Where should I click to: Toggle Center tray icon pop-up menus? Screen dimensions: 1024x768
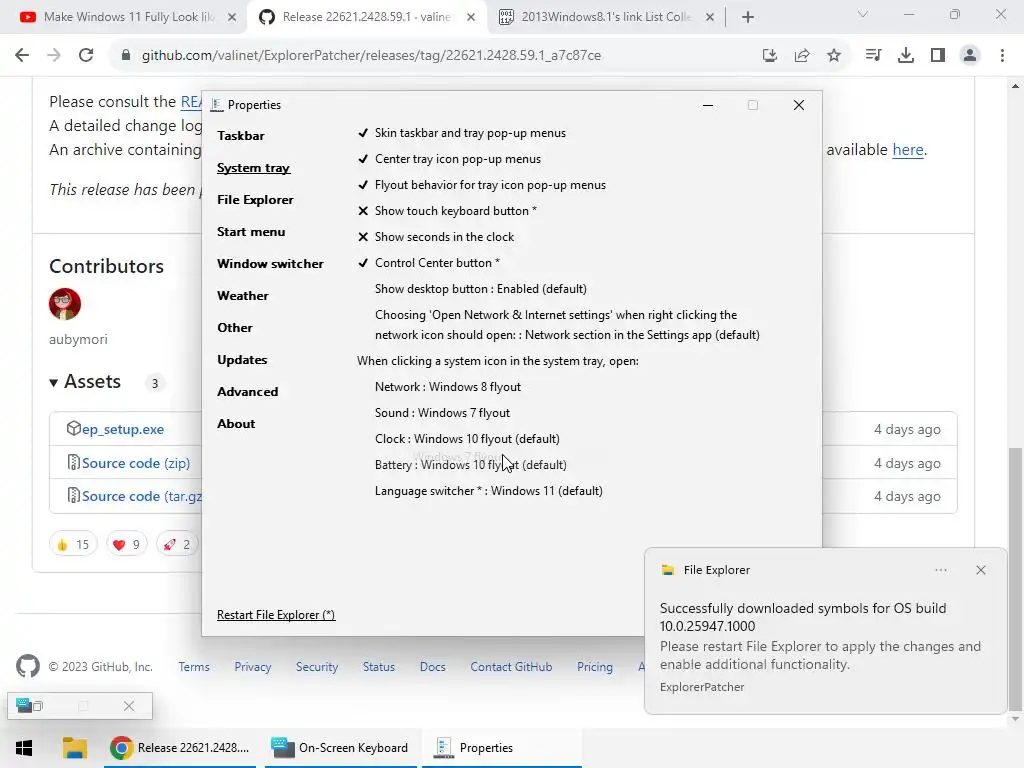pos(449,159)
